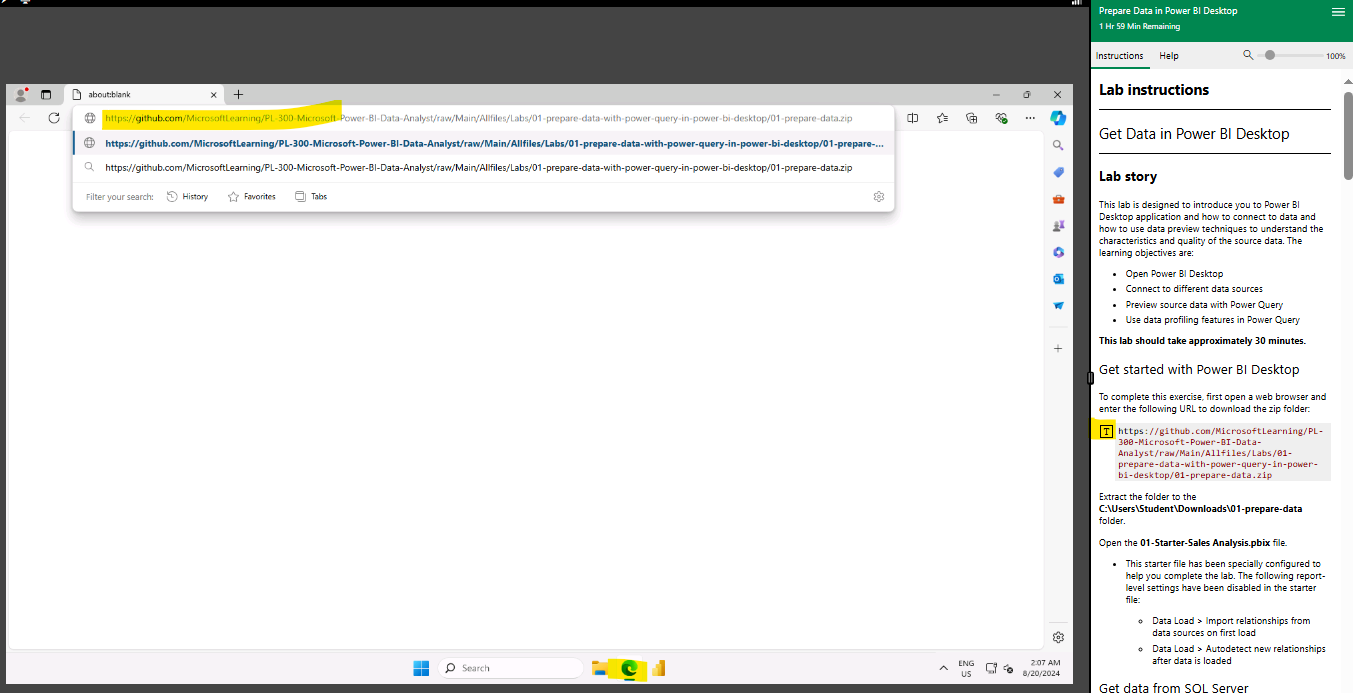Click the "Lab story" heading

tap(1128, 177)
